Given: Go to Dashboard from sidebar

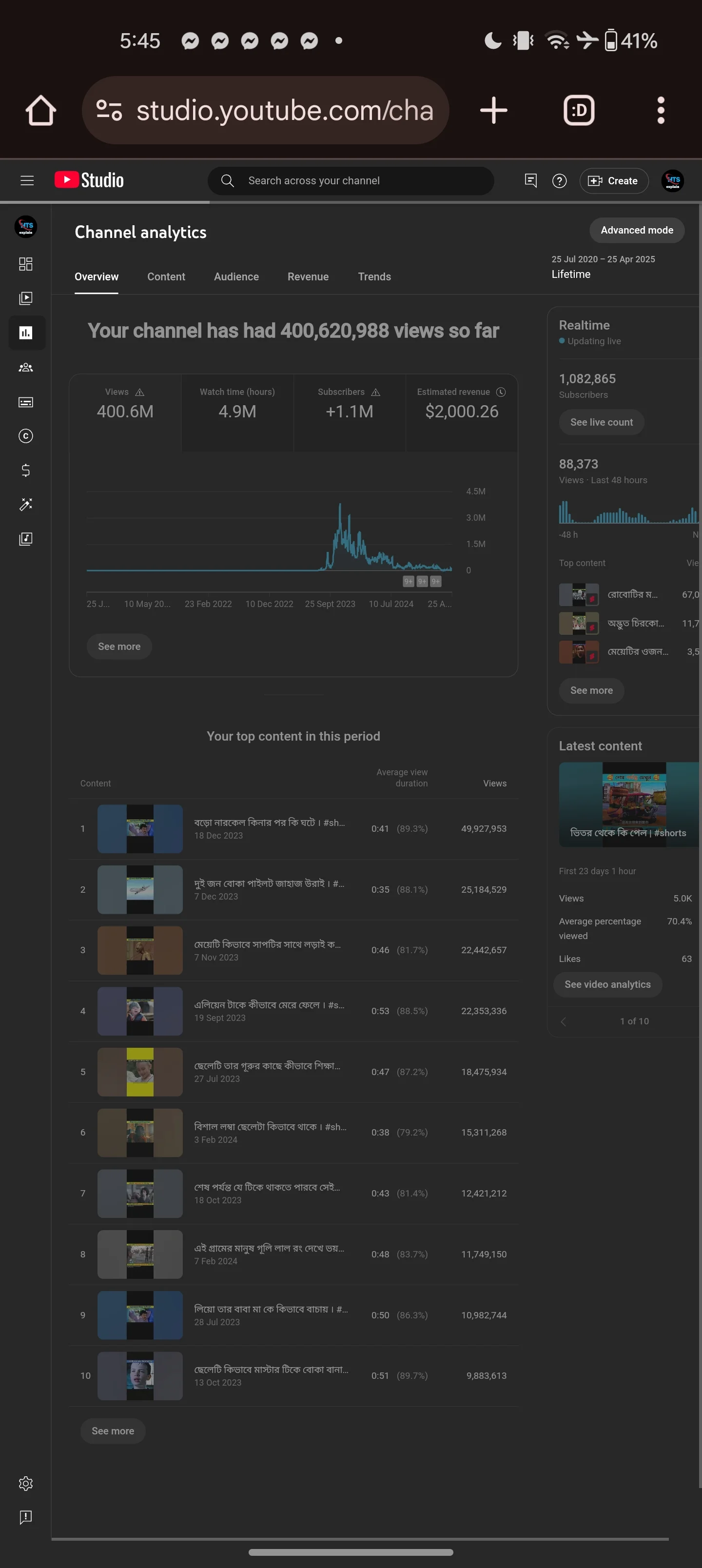Looking at the screenshot, I should point(25,264).
